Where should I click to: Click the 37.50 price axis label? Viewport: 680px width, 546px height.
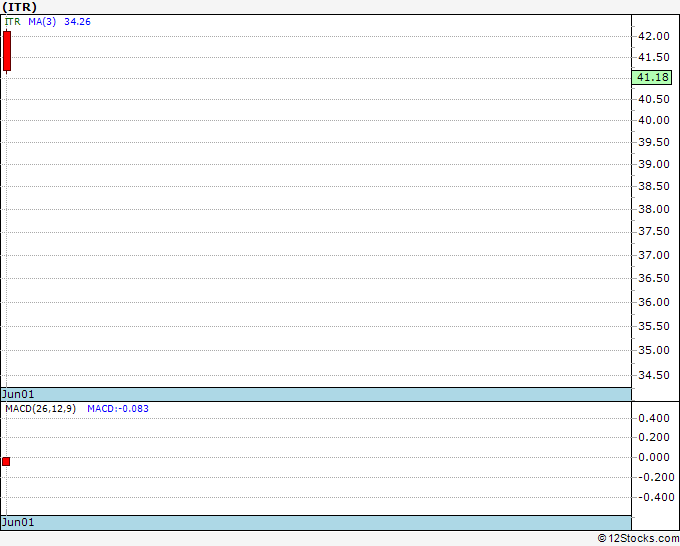[654, 232]
